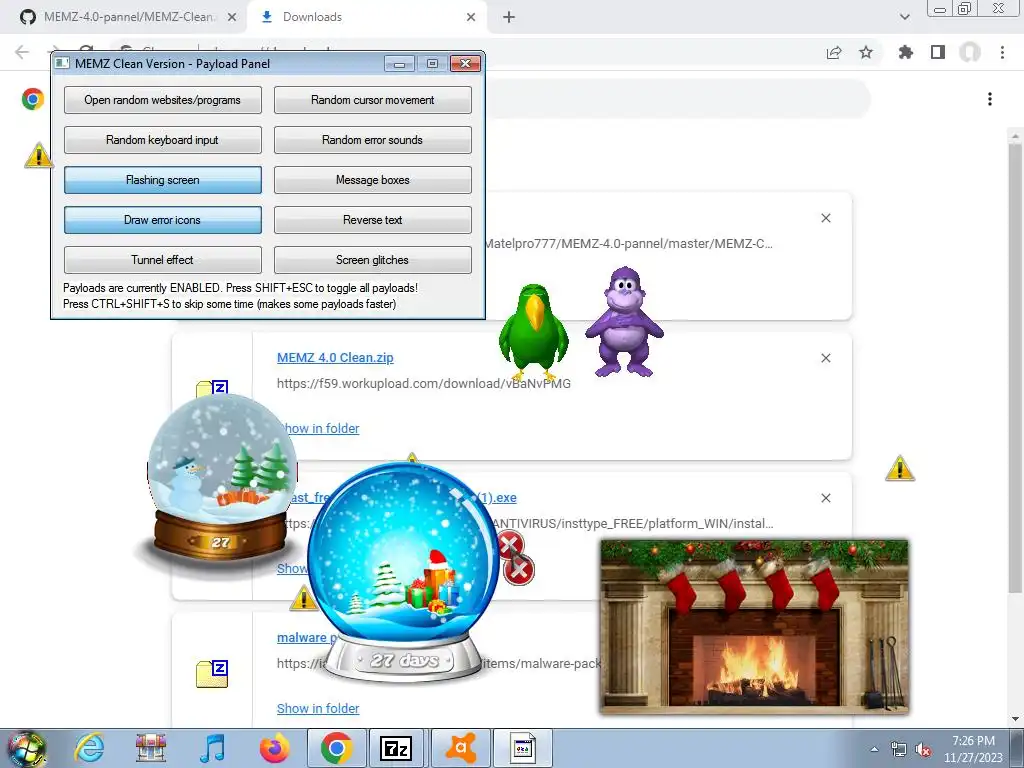This screenshot has height=768, width=1024.
Task: Show MEMZ 4.0 Clean.zip in folder
Action: pyautogui.click(x=321, y=428)
